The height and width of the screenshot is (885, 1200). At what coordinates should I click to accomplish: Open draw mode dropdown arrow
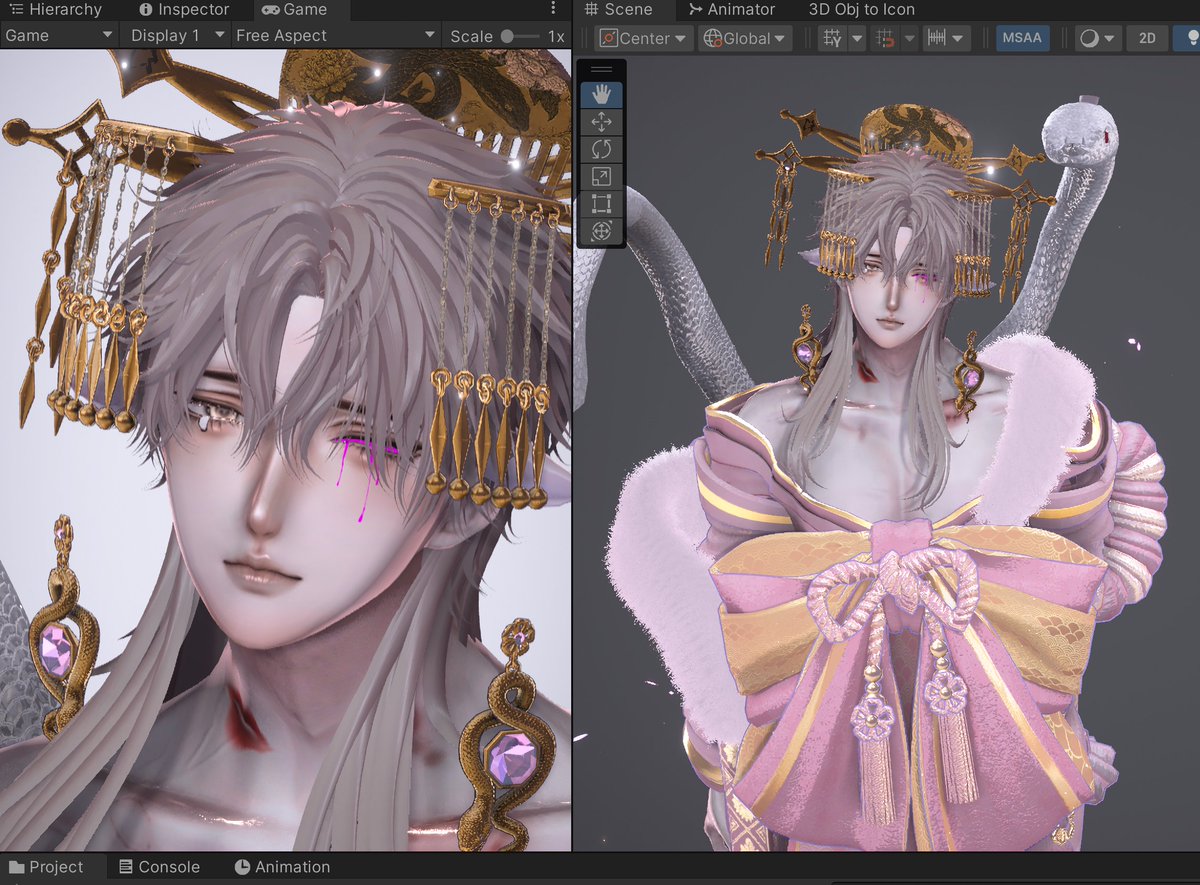pyautogui.click(x=1110, y=38)
